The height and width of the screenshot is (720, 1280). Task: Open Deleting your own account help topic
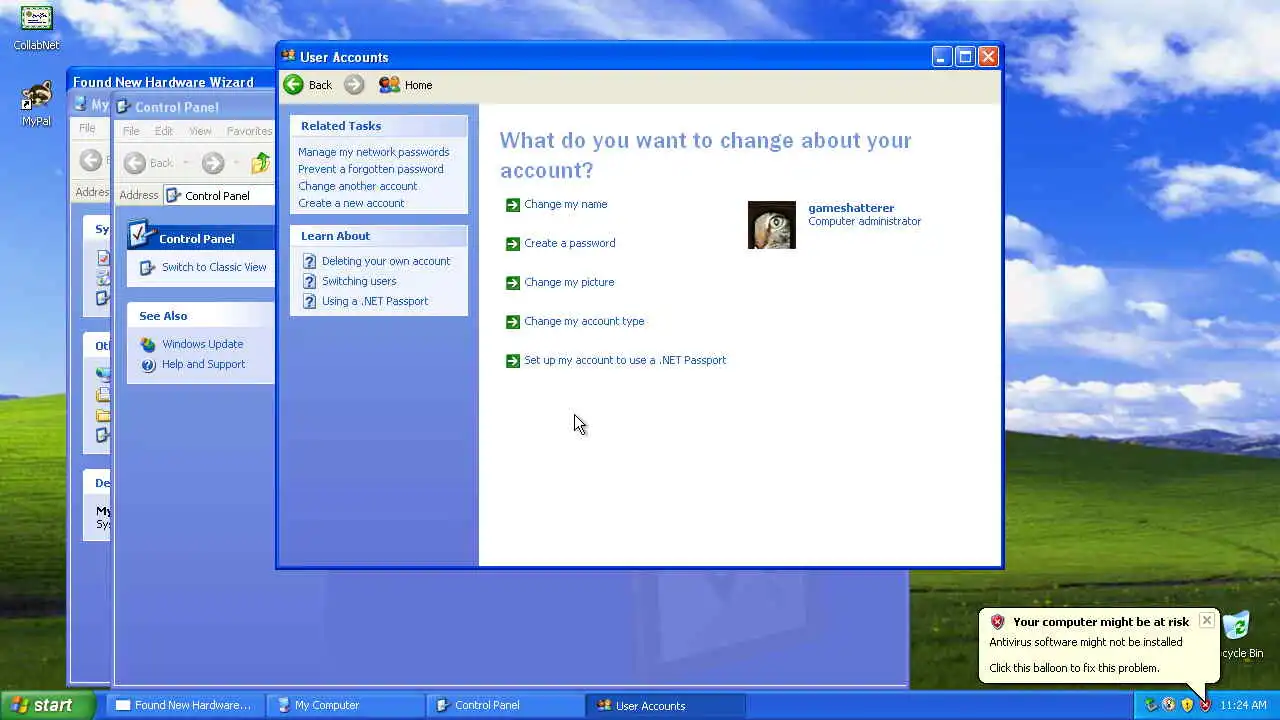pos(386,261)
